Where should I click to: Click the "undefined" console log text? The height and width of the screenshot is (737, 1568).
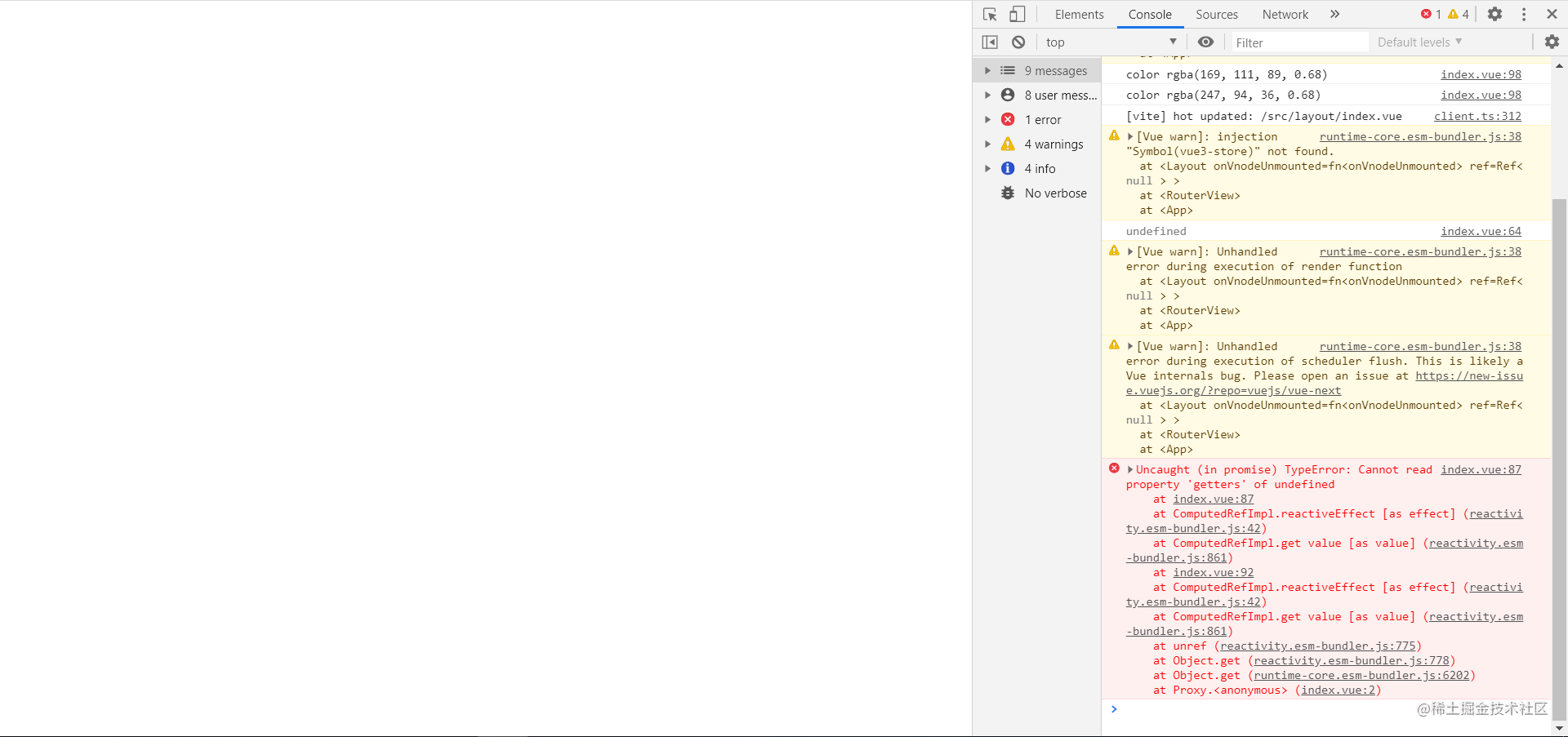tap(1156, 231)
